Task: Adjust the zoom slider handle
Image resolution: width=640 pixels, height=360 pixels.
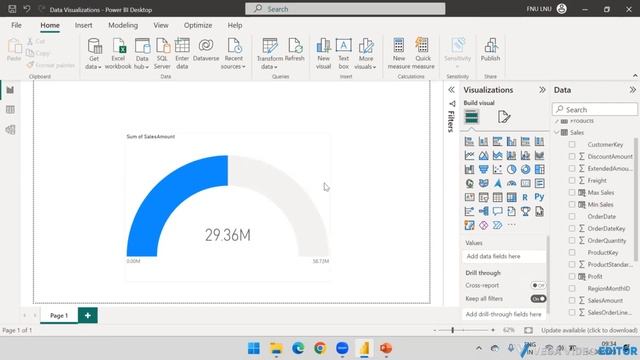Action: (x=453, y=330)
